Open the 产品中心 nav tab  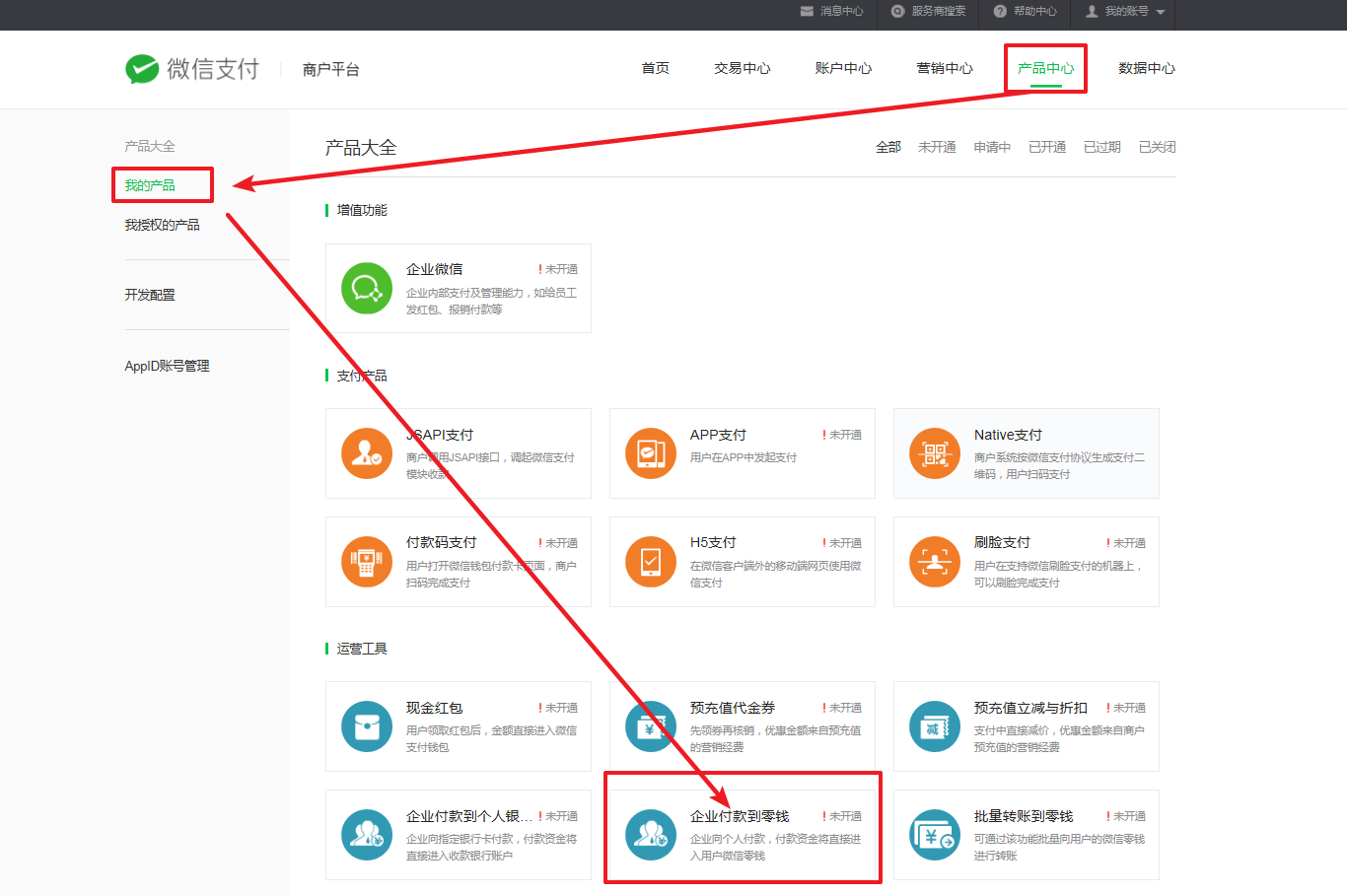click(1046, 68)
